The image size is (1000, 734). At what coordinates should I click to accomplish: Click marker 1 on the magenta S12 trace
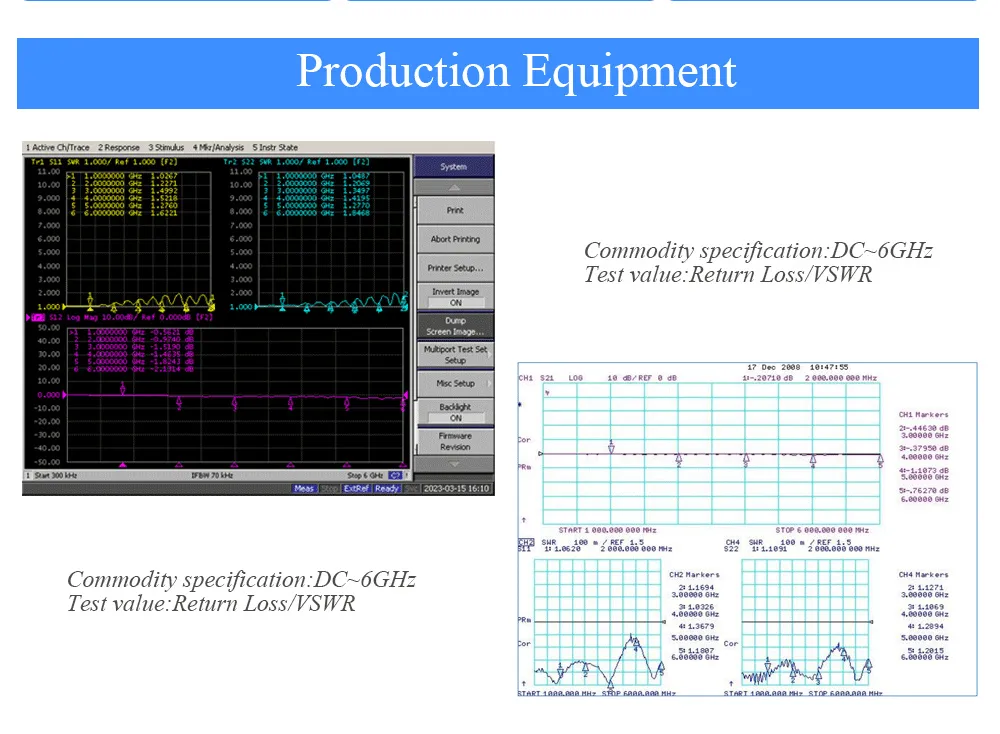point(123,387)
